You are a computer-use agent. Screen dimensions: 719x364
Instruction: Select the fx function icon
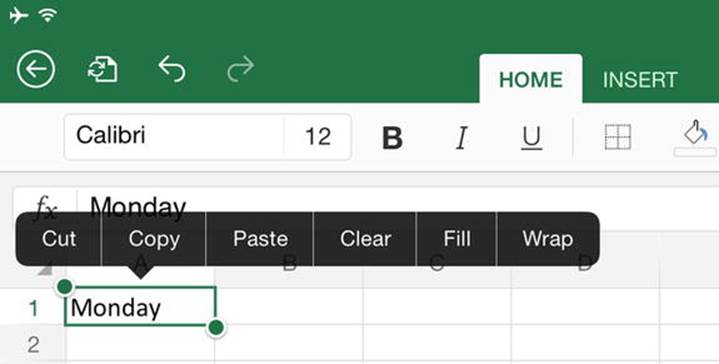click(46, 206)
